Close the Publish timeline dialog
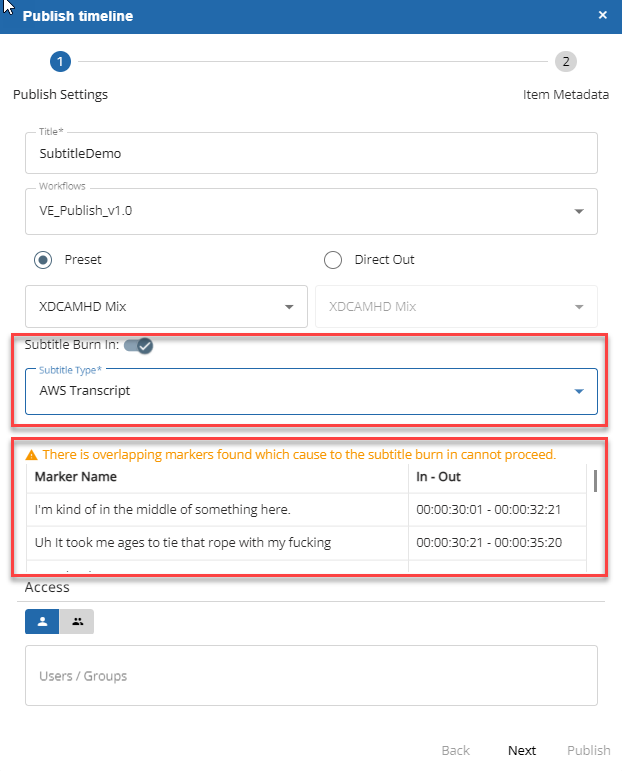This screenshot has width=622, height=771. (x=602, y=16)
